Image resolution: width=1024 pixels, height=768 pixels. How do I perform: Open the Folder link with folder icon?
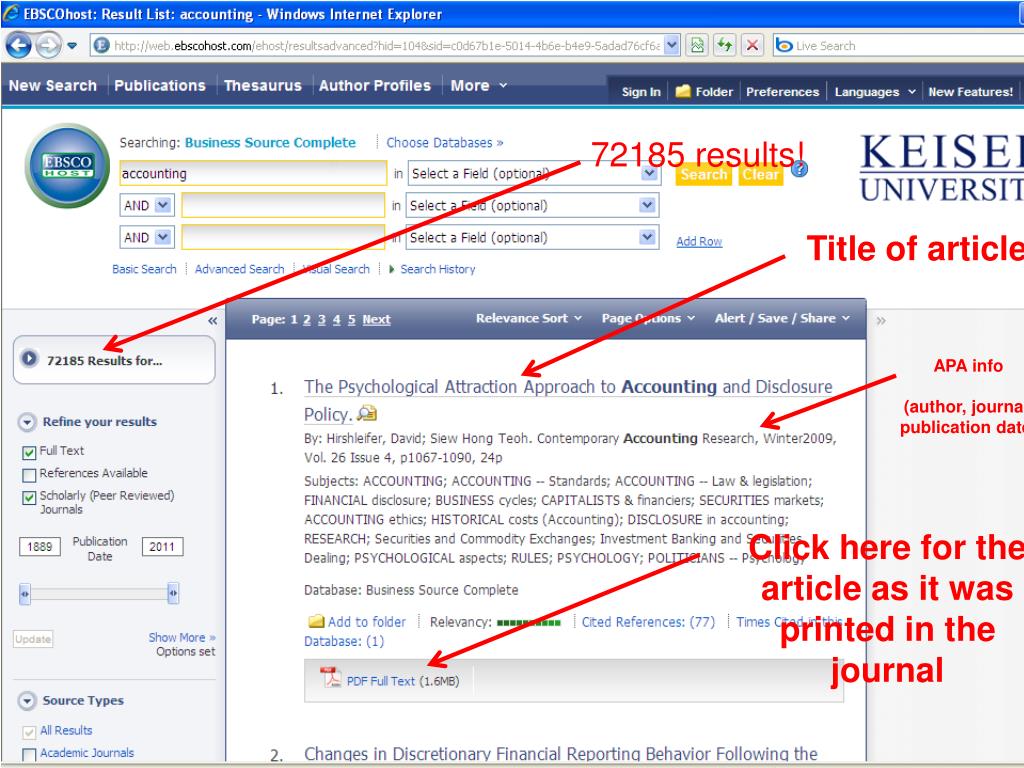pyautogui.click(x=704, y=92)
